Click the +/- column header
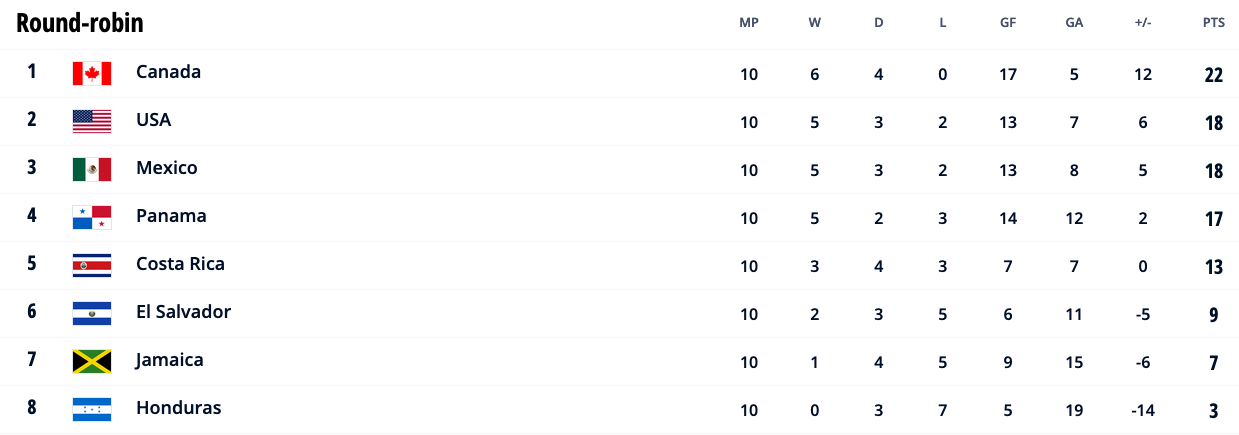The width and height of the screenshot is (1239, 435). pos(1143,23)
